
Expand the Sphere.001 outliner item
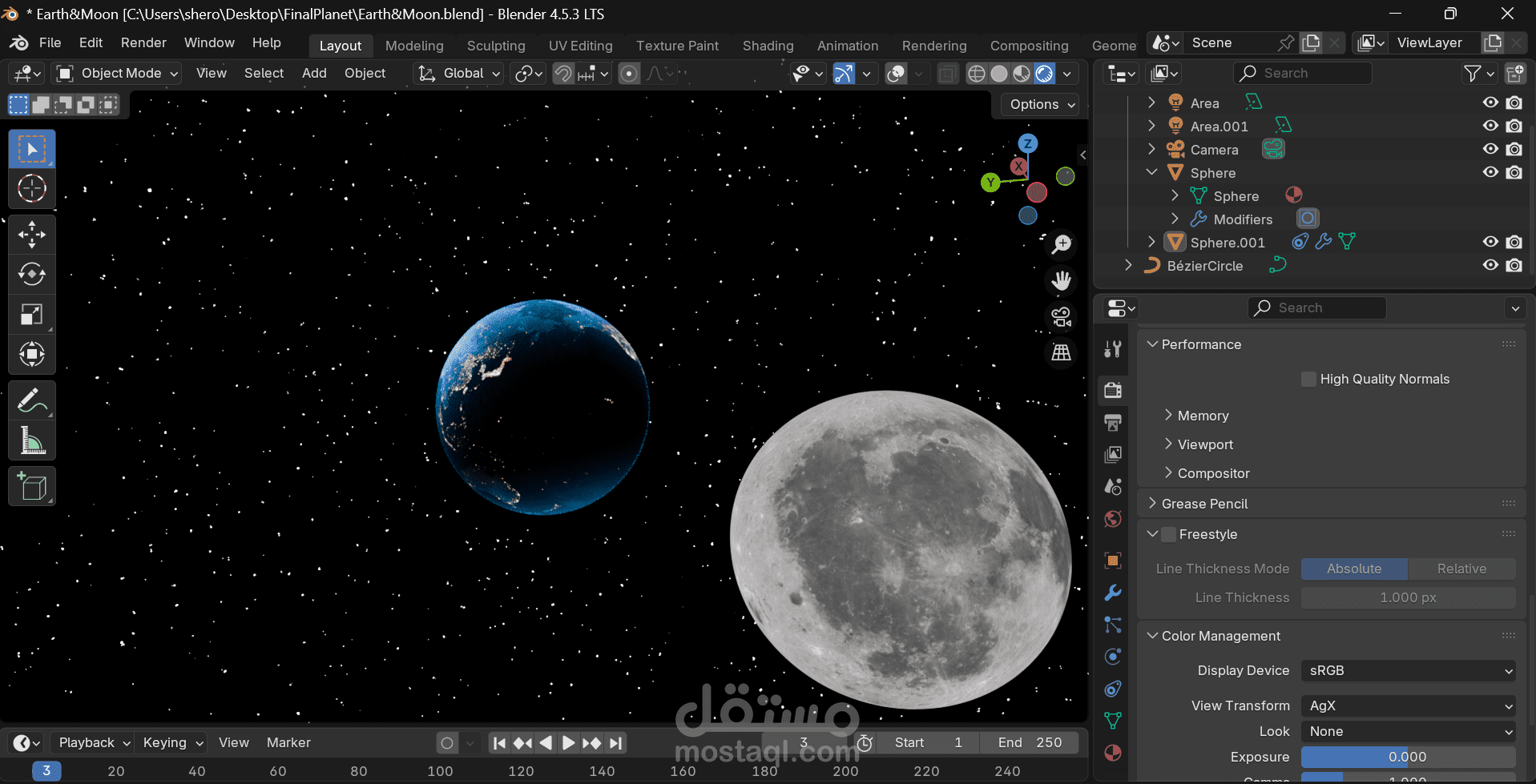point(1151,242)
